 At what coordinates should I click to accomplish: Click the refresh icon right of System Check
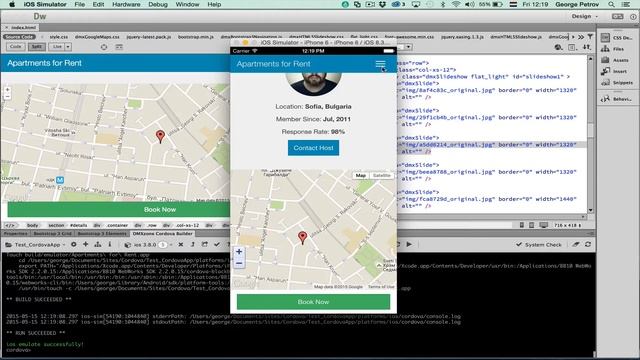pos(588,244)
